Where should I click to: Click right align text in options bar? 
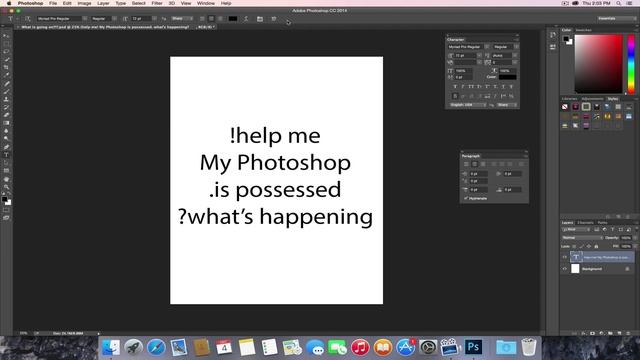(x=220, y=19)
